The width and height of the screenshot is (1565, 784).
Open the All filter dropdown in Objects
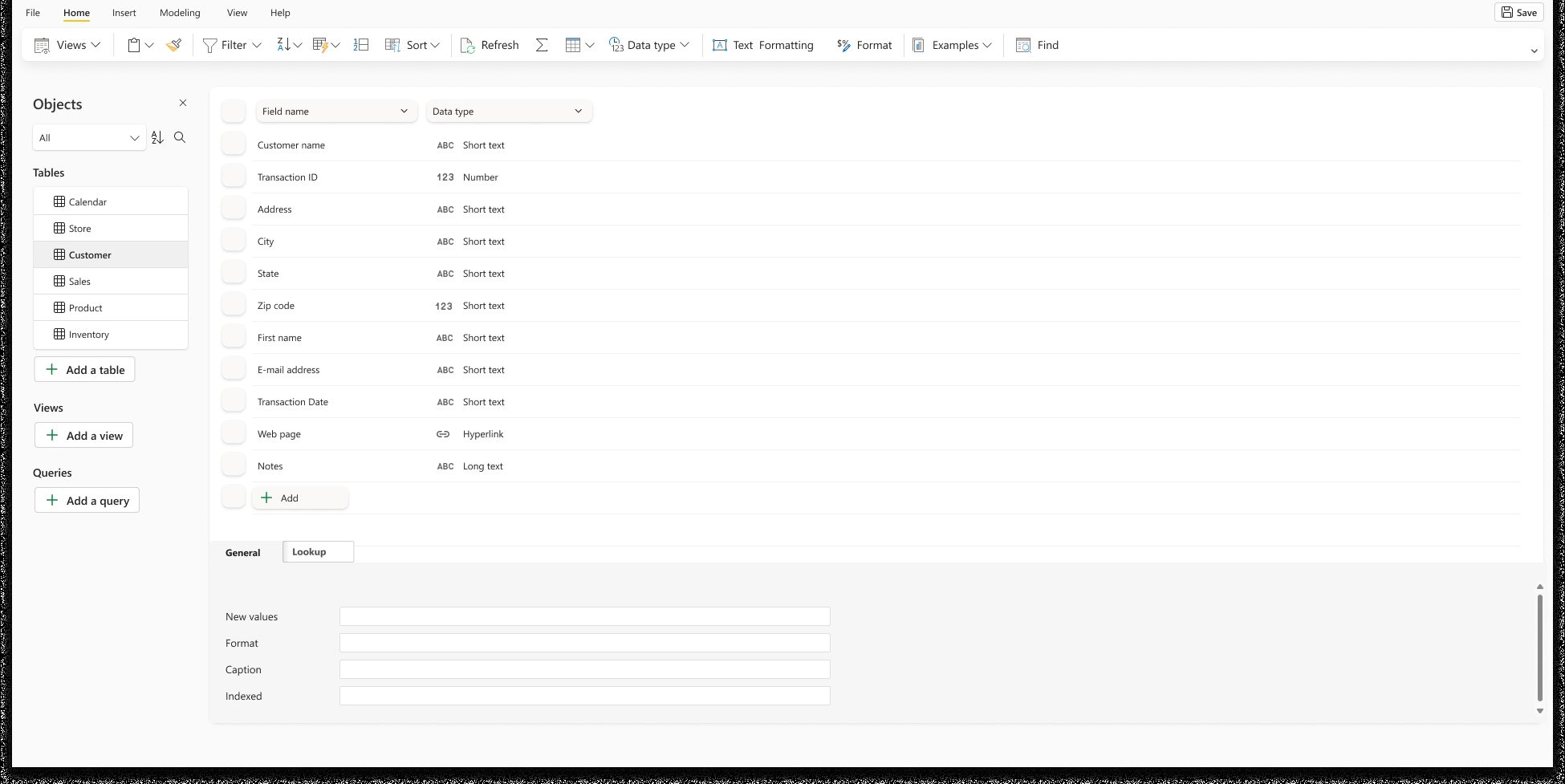[89, 137]
